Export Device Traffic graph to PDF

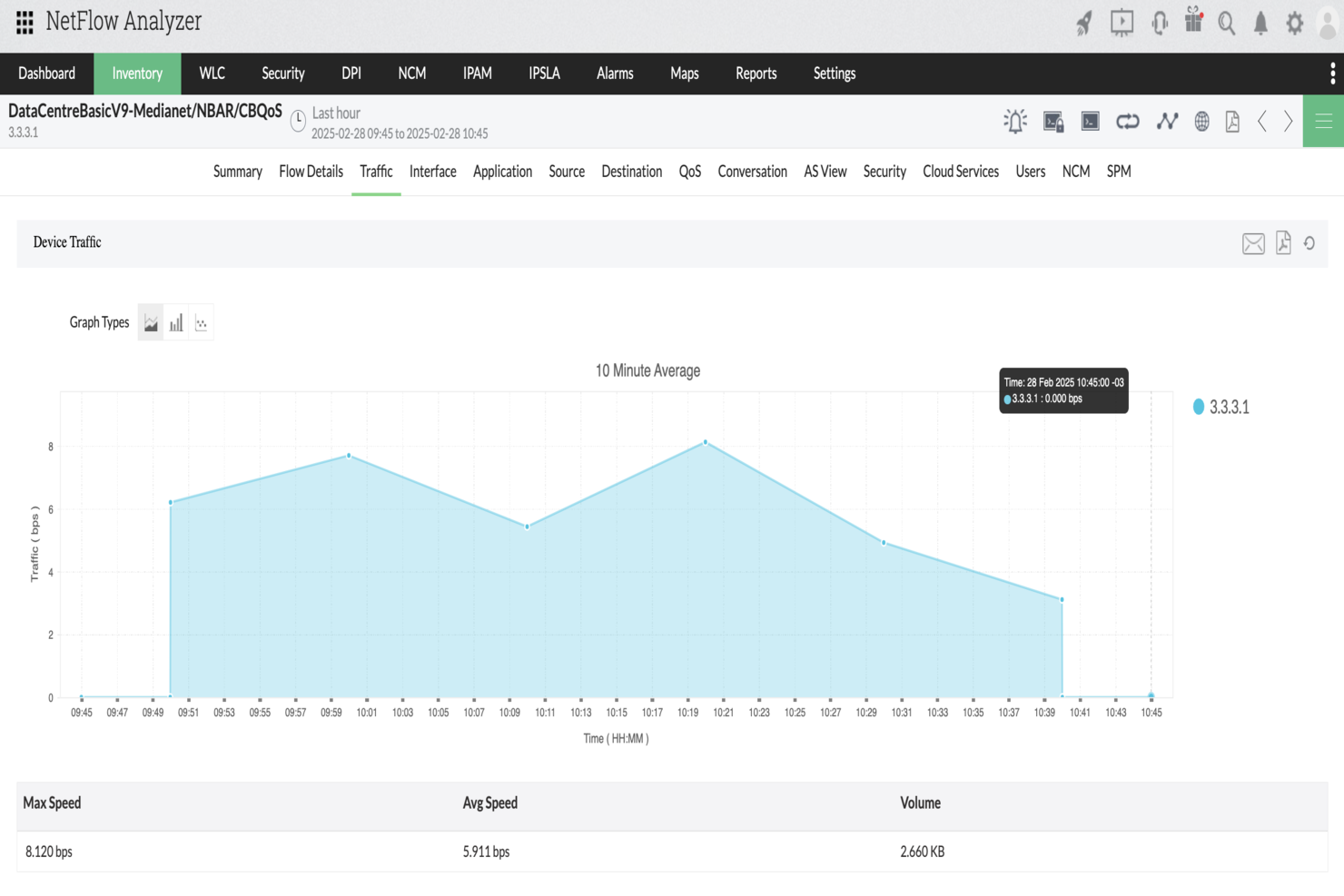(x=1283, y=242)
